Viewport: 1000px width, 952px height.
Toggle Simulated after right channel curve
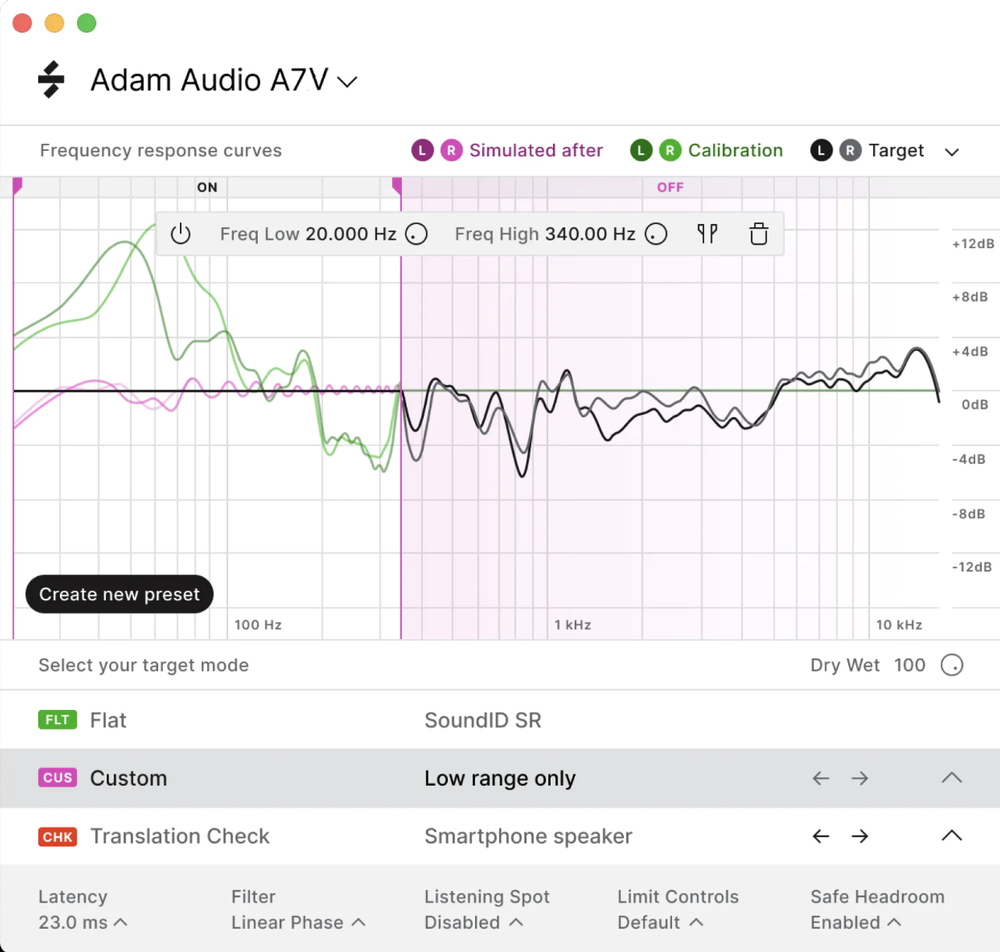click(x=452, y=150)
